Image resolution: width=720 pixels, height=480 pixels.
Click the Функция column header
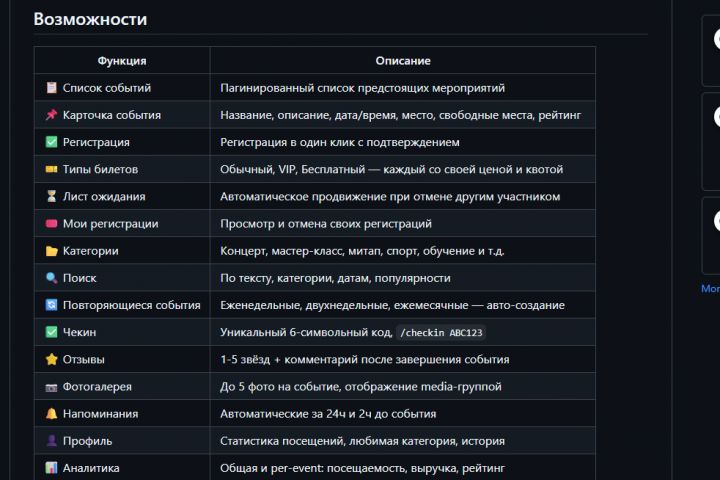[122, 61]
